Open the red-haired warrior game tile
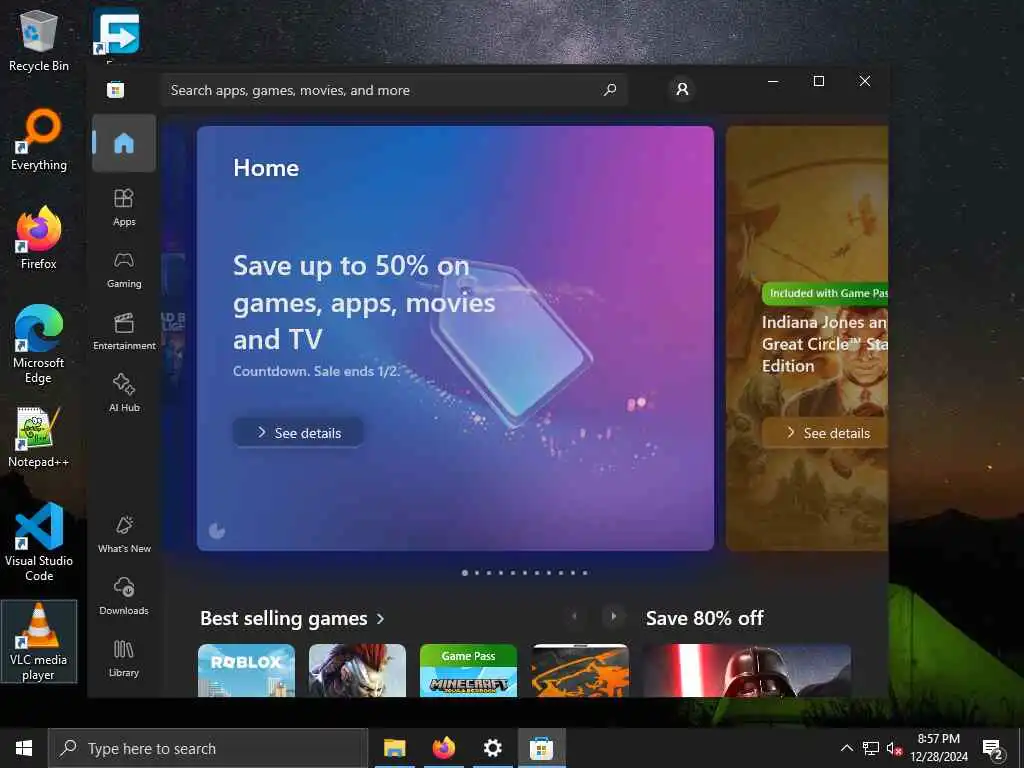Screen dimensions: 1024x768 point(357,670)
